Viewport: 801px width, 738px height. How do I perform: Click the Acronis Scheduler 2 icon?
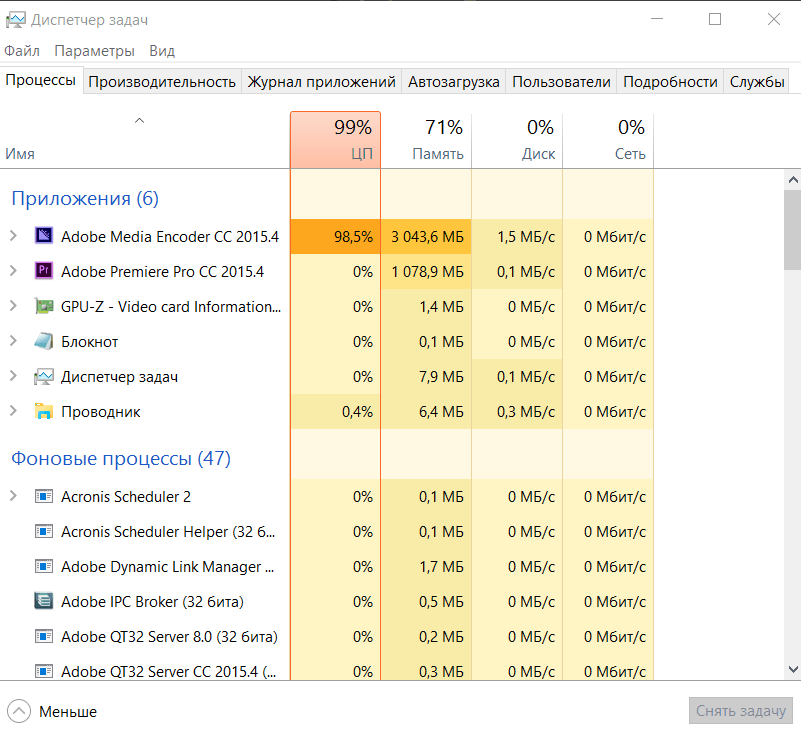44,496
